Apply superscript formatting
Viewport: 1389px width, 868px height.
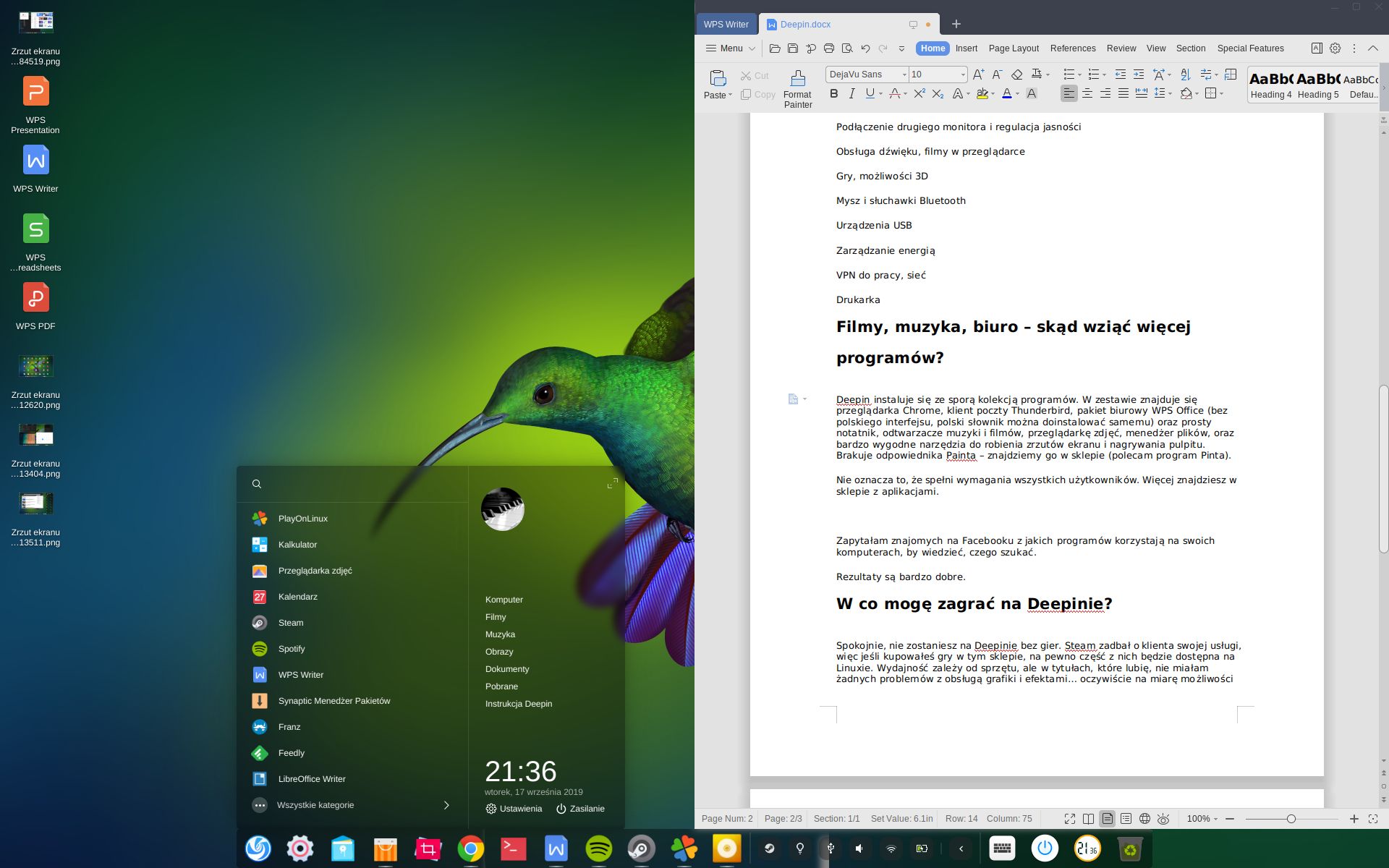point(919,93)
